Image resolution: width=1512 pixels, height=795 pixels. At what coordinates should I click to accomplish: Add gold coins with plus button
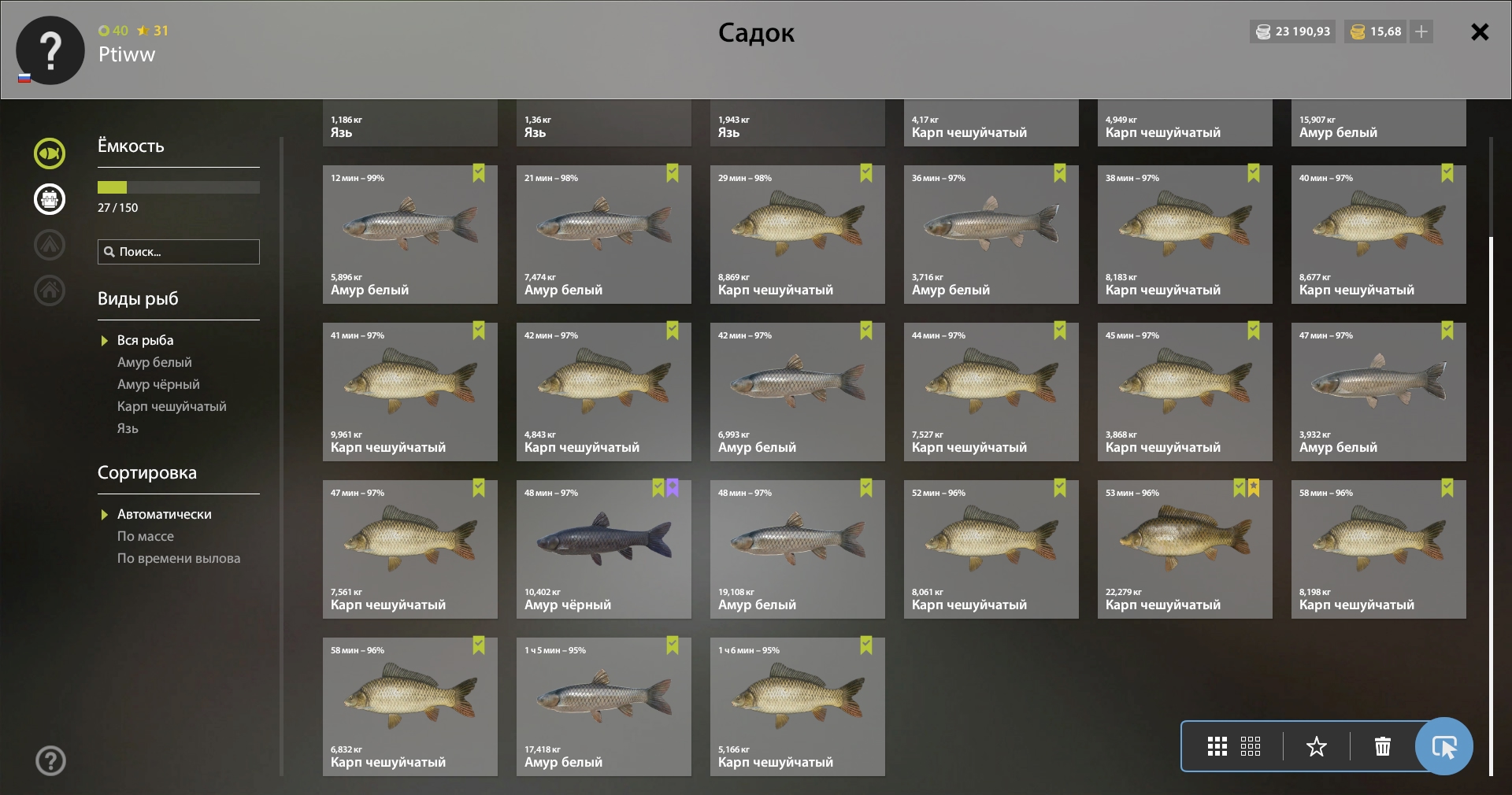(x=1421, y=31)
